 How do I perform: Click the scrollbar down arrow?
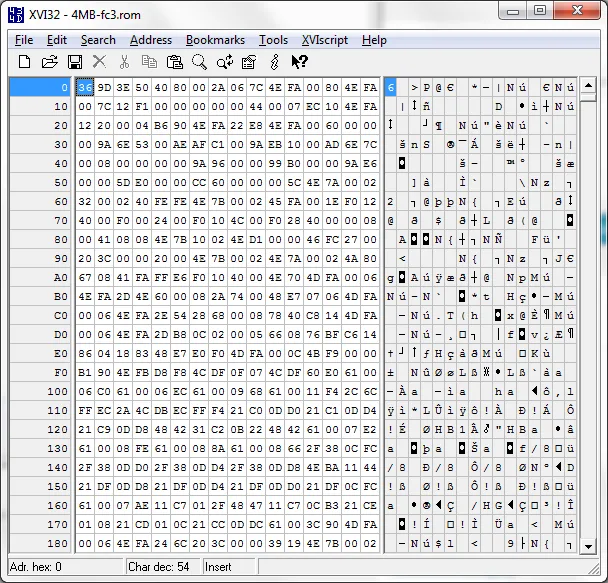click(588, 546)
